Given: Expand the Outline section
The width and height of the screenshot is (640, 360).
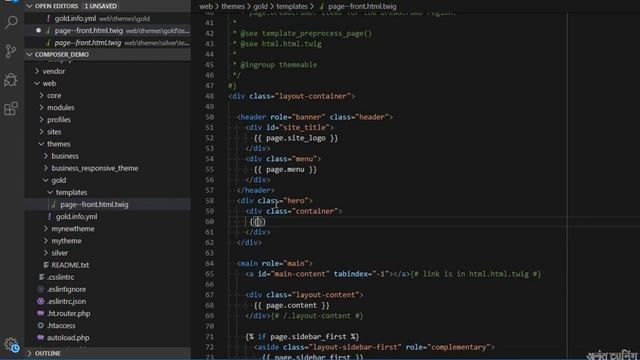Looking at the screenshot, I should click(29, 353).
